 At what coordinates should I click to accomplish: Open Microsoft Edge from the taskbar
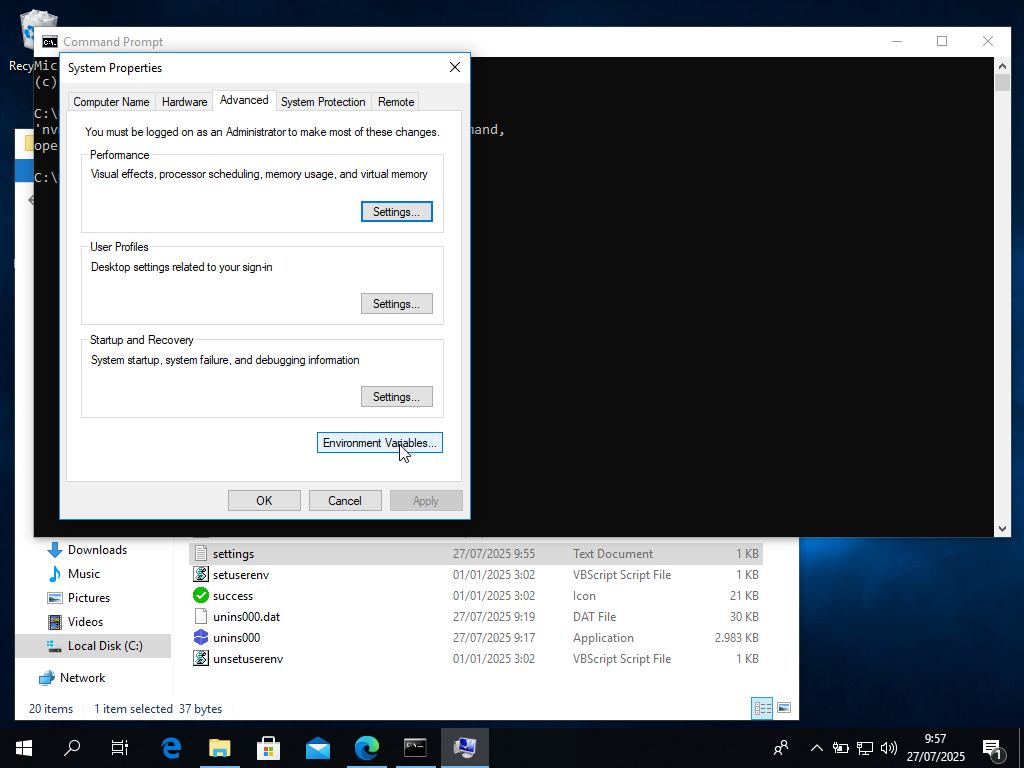(170, 747)
